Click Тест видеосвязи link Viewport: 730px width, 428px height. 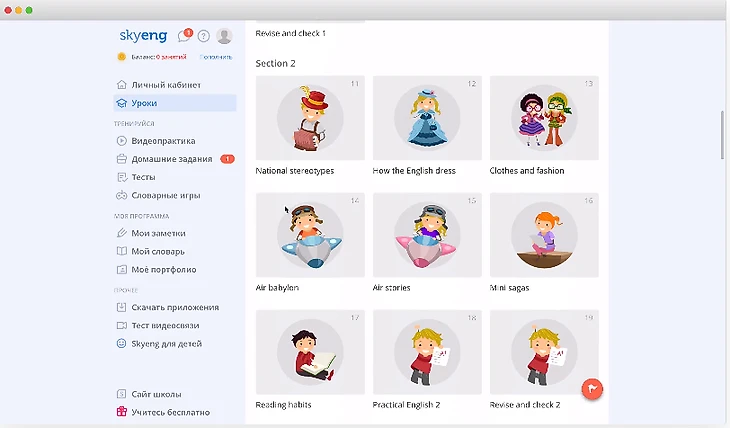165,325
